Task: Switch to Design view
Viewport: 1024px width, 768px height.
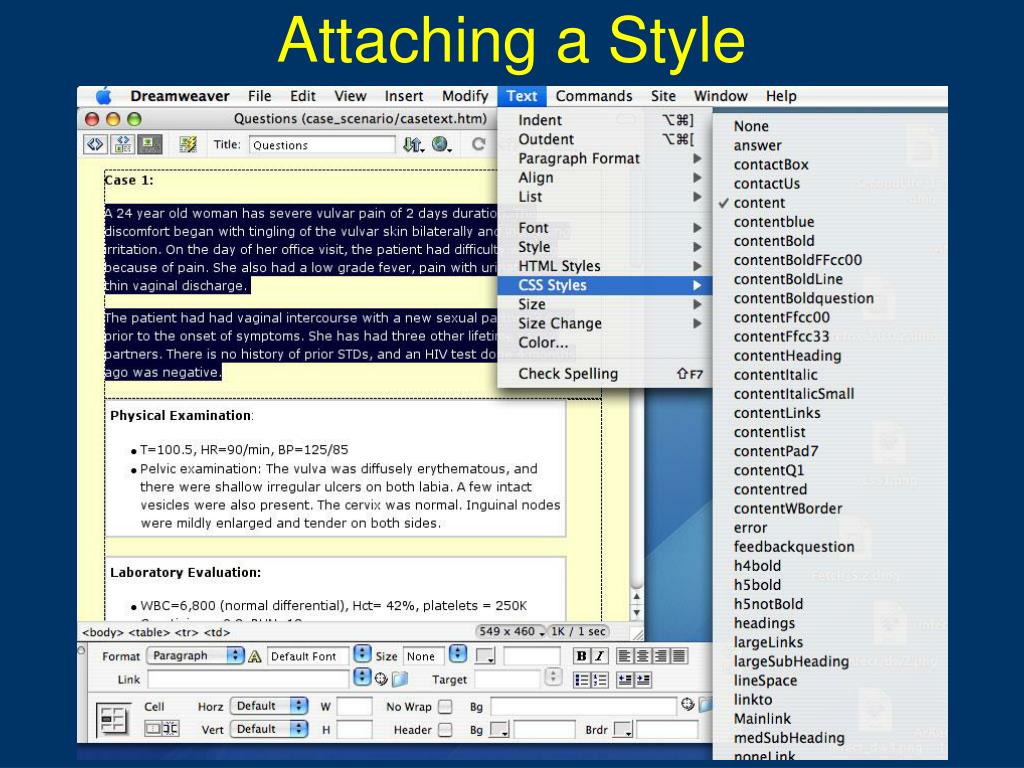Action: tap(149, 144)
